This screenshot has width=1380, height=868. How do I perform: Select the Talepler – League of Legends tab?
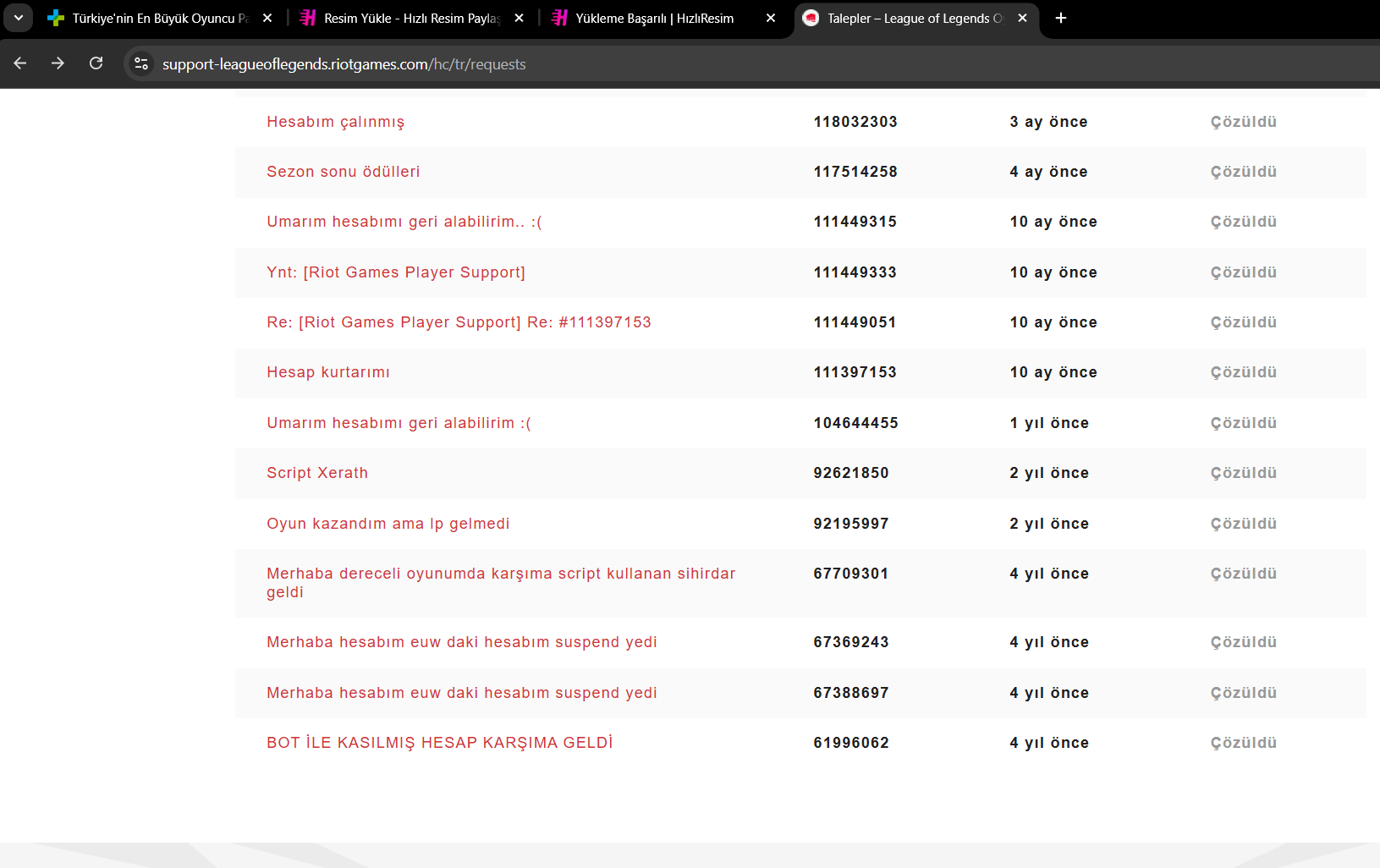click(915, 18)
